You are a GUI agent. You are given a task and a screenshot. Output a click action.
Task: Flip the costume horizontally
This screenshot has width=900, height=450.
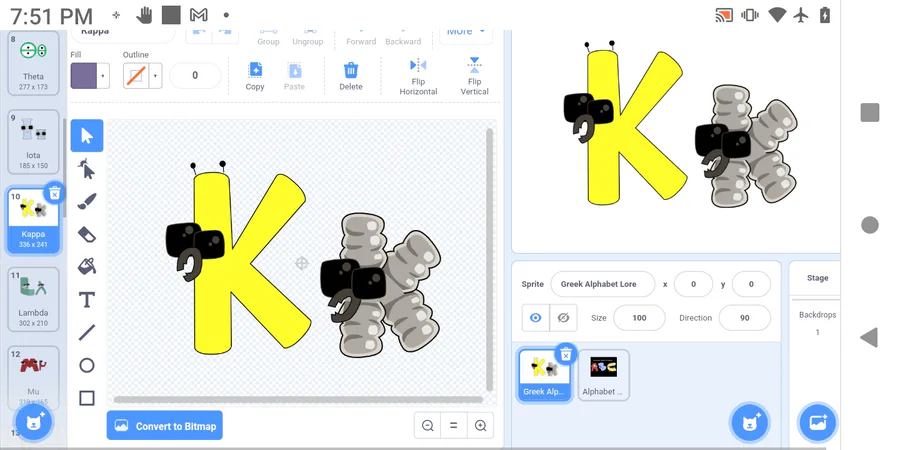click(x=418, y=76)
